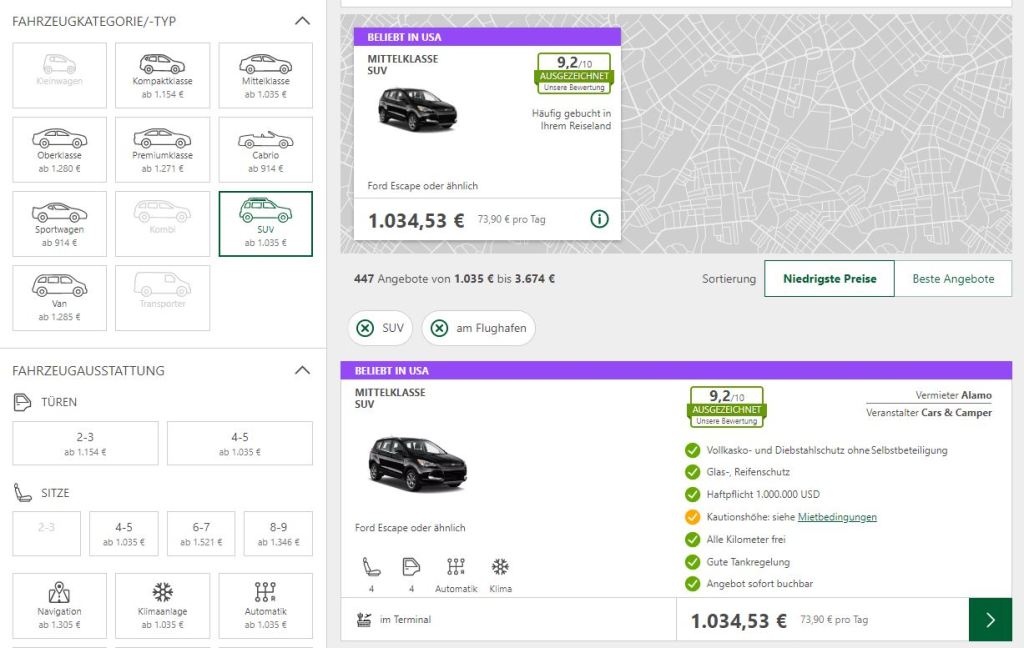Collapse the Fahrzeugkategorie/-Typ section

coord(303,20)
